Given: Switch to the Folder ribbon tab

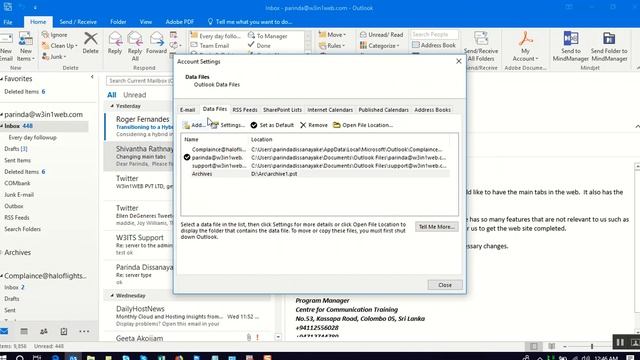Looking at the screenshot, I should 118,22.
